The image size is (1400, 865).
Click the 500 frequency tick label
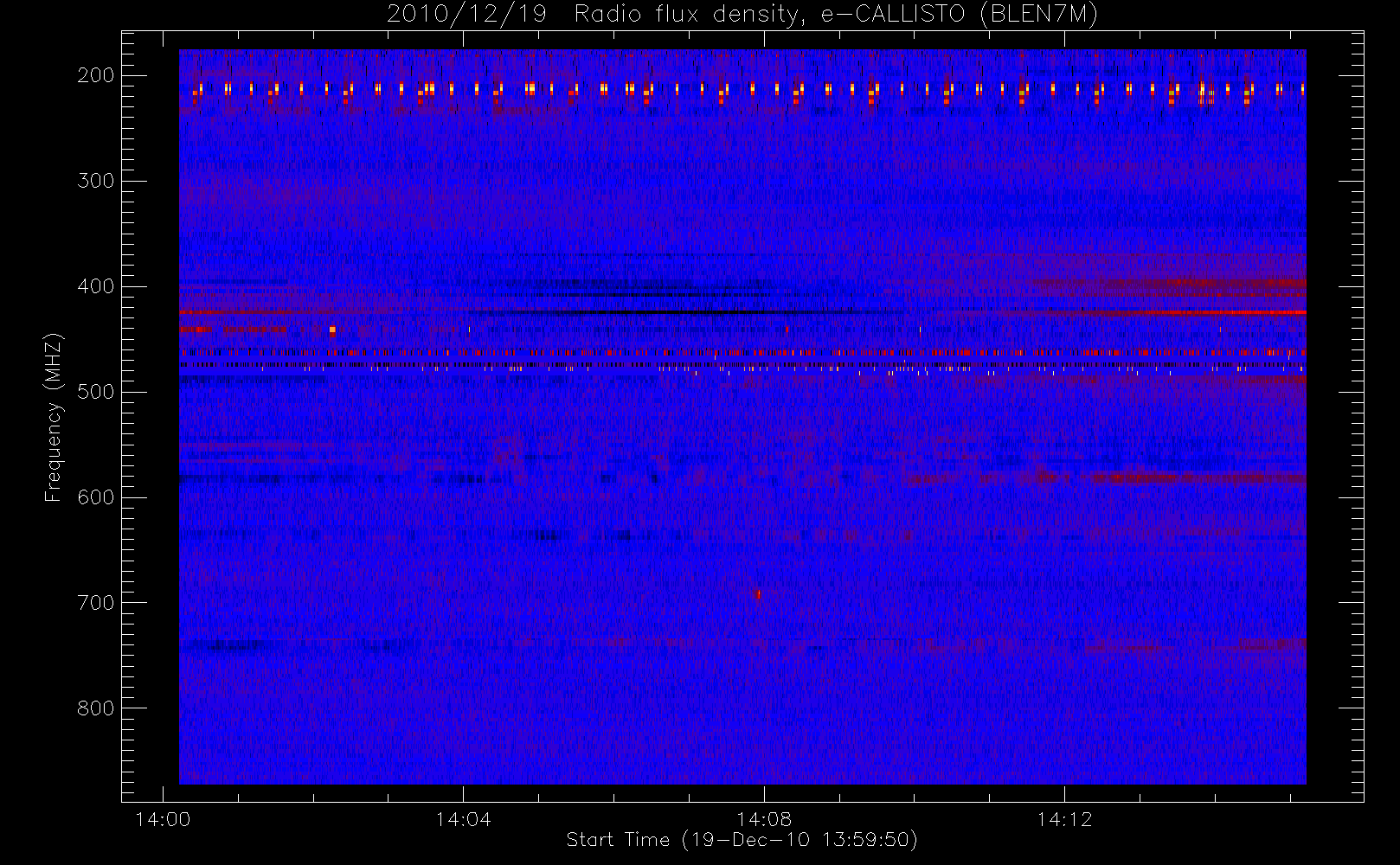[96, 392]
